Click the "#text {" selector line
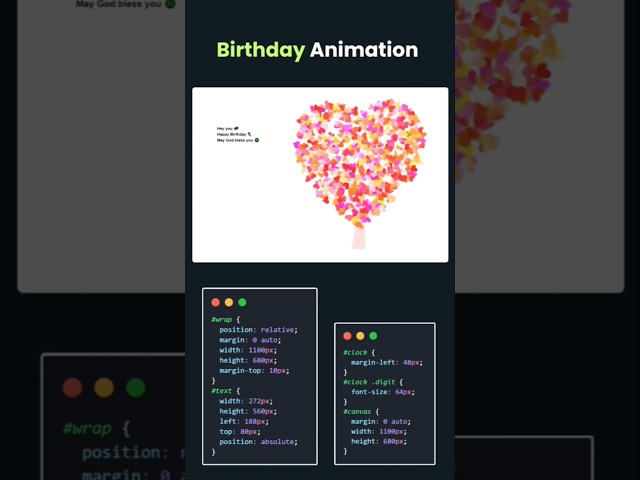The height and width of the screenshot is (480, 640). [226, 391]
